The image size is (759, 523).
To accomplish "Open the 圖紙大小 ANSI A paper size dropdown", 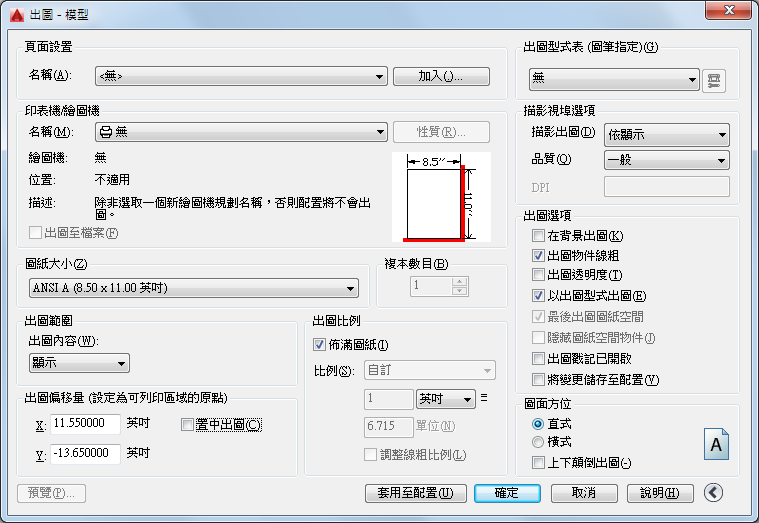I will point(194,288).
